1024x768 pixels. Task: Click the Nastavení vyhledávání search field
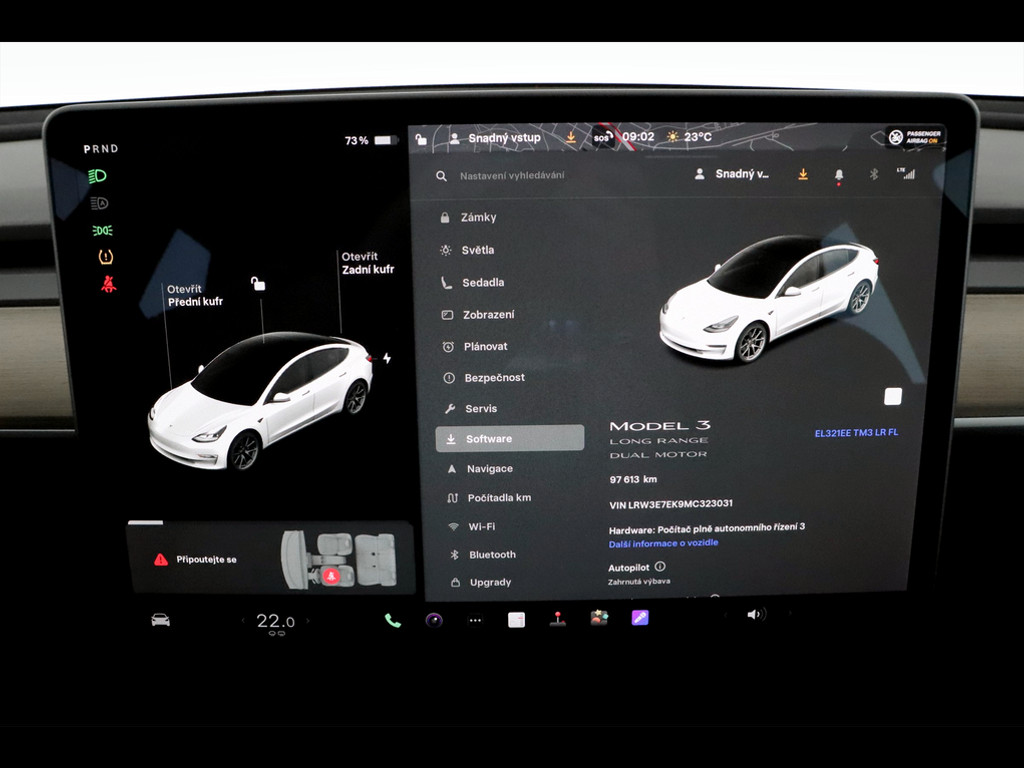pos(512,176)
